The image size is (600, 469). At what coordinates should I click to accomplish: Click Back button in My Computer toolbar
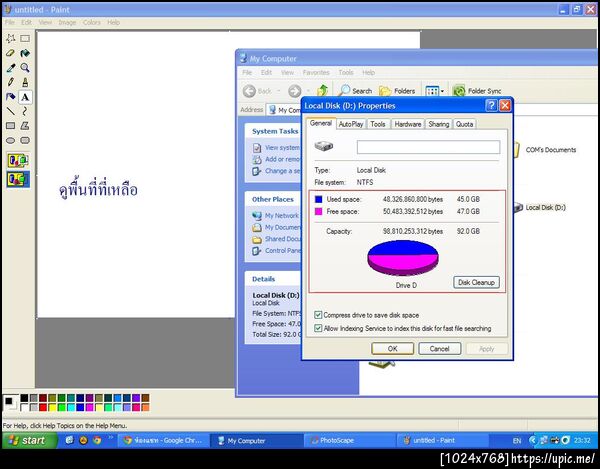click(258, 91)
